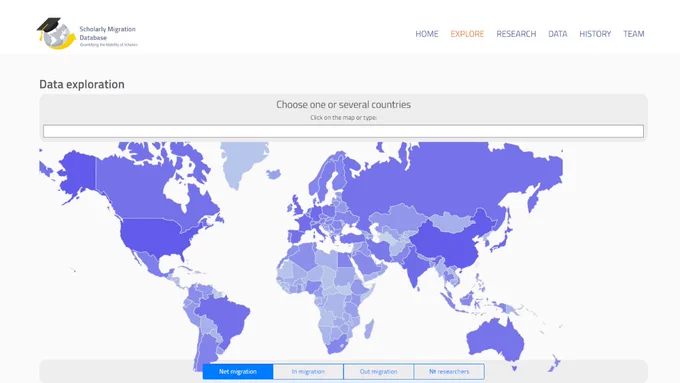The image size is (680, 383).
Task: Go to the RESEARCH page
Action: point(516,34)
